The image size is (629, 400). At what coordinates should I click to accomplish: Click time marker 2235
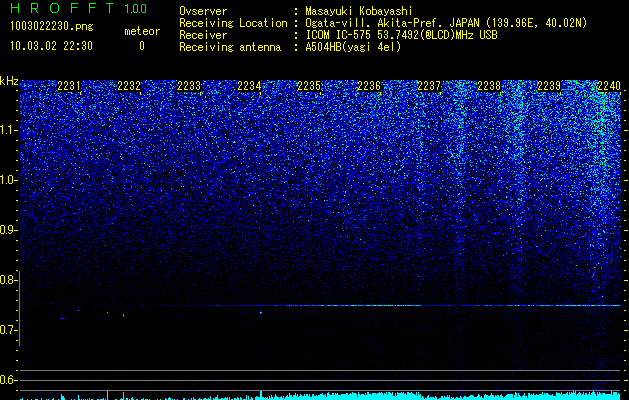click(x=309, y=86)
